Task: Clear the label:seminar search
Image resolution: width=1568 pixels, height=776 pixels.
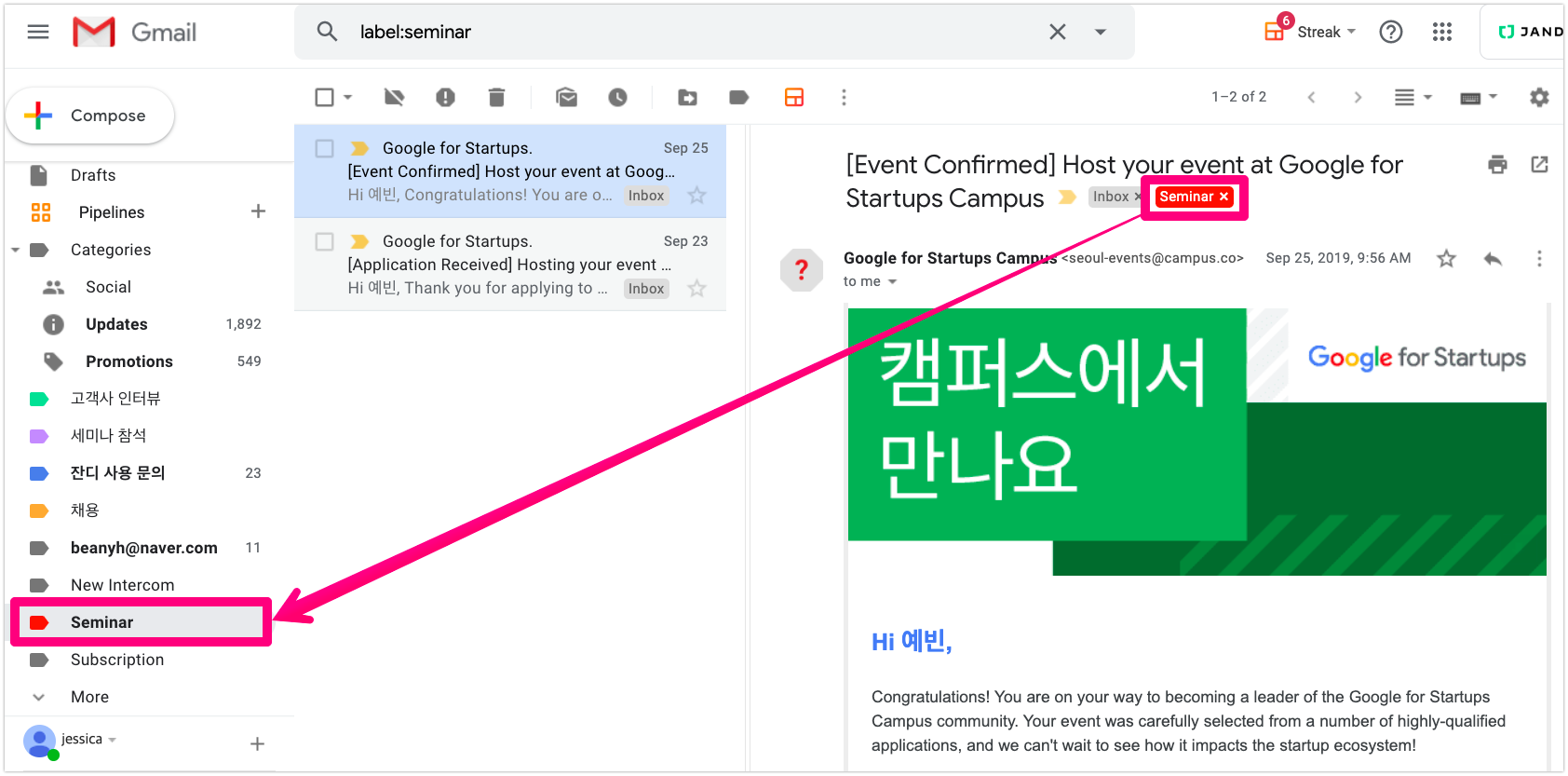Action: click(1058, 32)
